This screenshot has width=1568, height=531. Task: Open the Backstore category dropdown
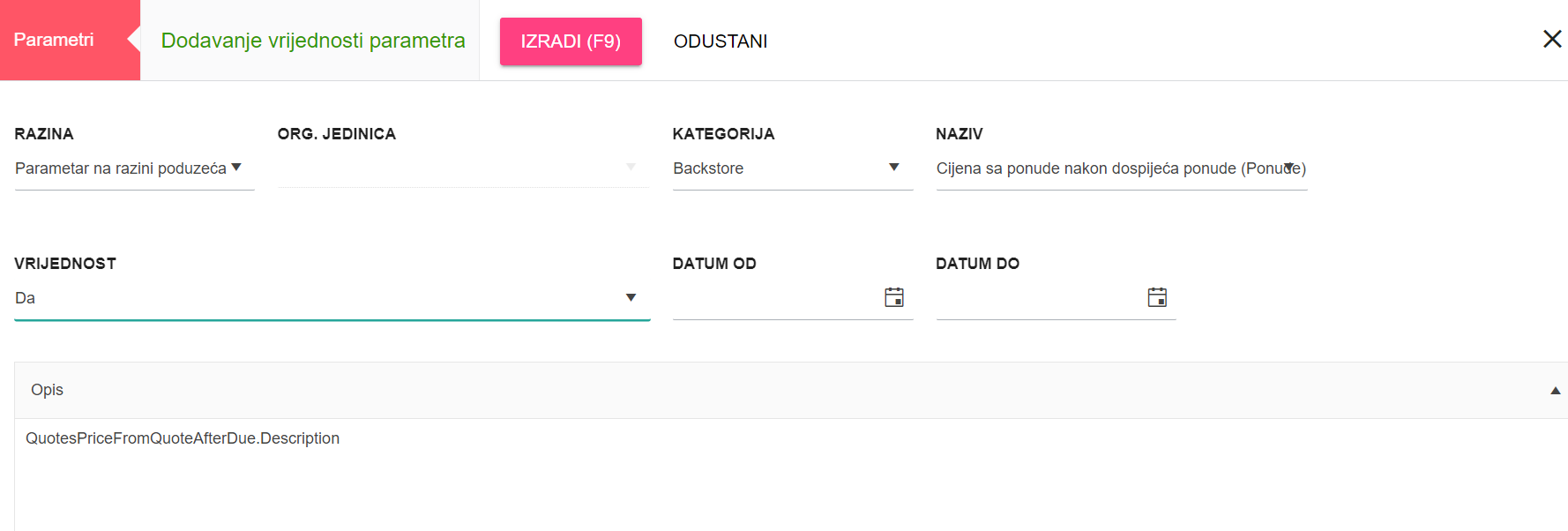(x=776, y=168)
